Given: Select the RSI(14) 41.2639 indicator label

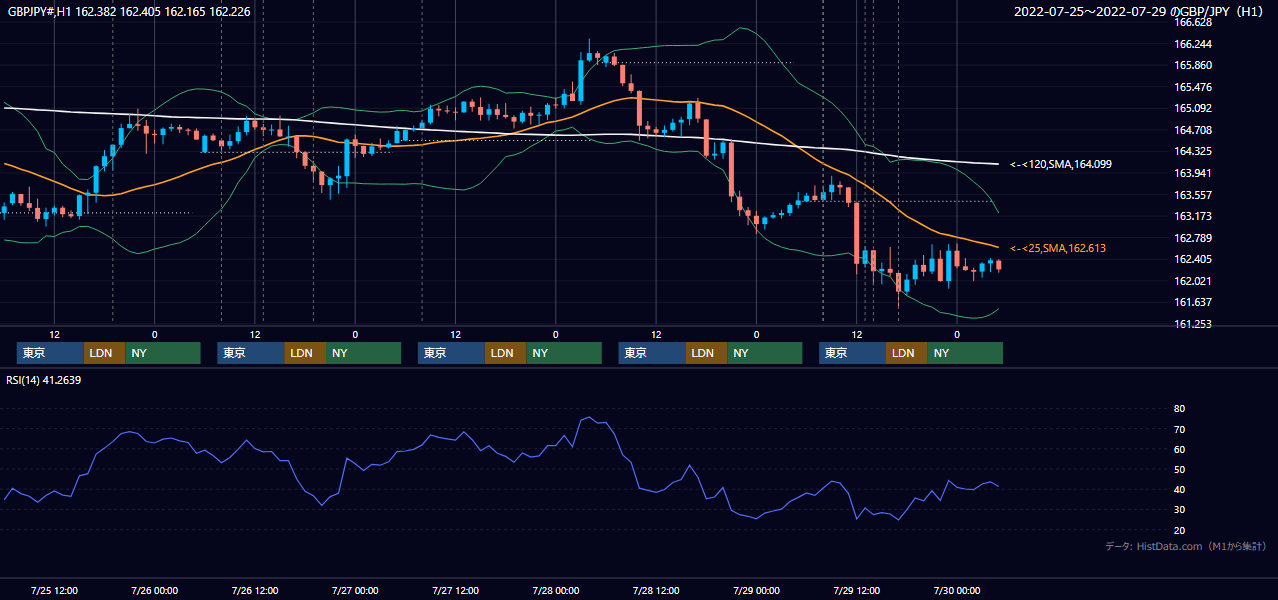Looking at the screenshot, I should tap(43, 379).
